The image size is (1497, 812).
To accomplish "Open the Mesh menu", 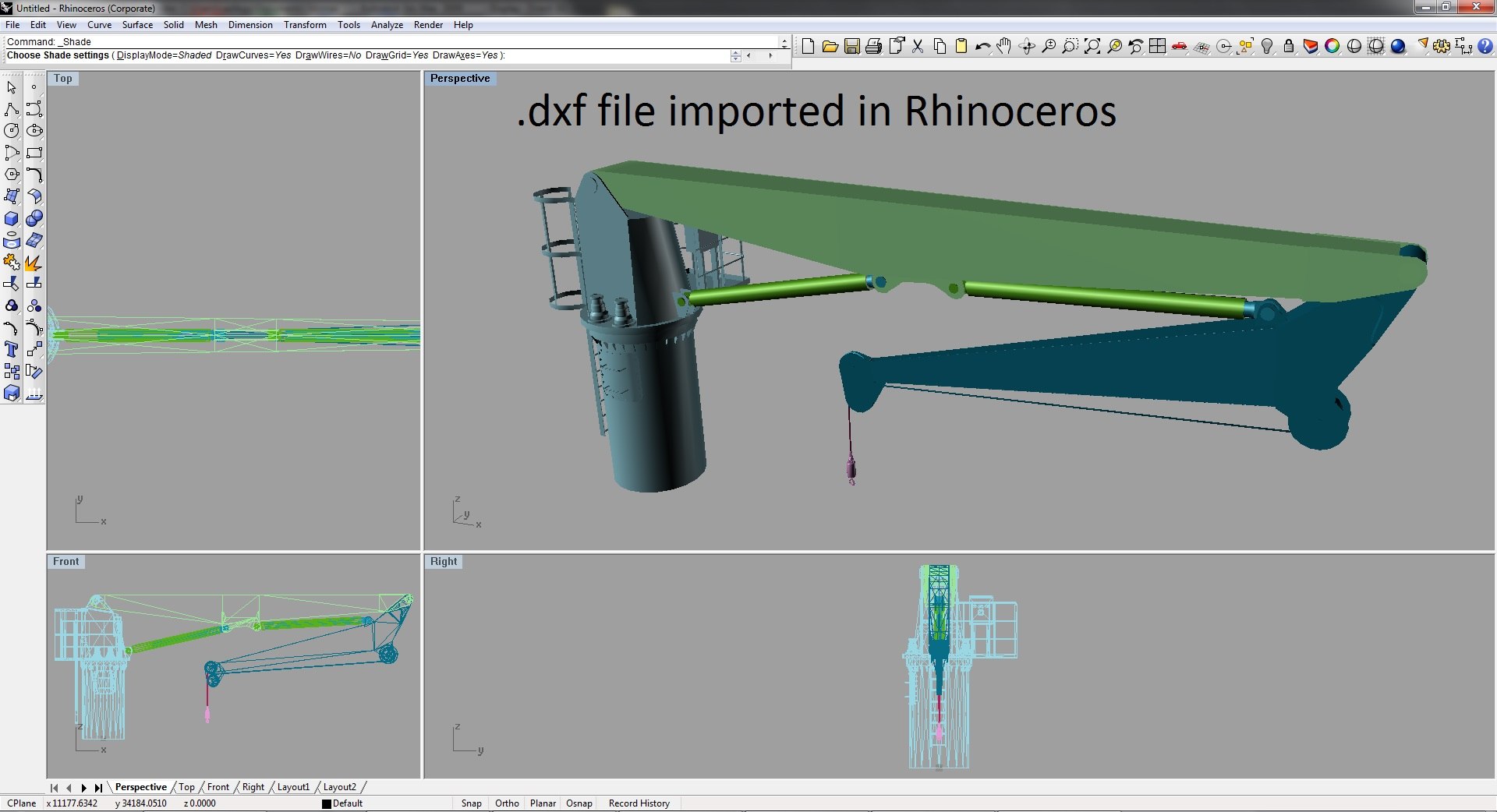I will (206, 25).
